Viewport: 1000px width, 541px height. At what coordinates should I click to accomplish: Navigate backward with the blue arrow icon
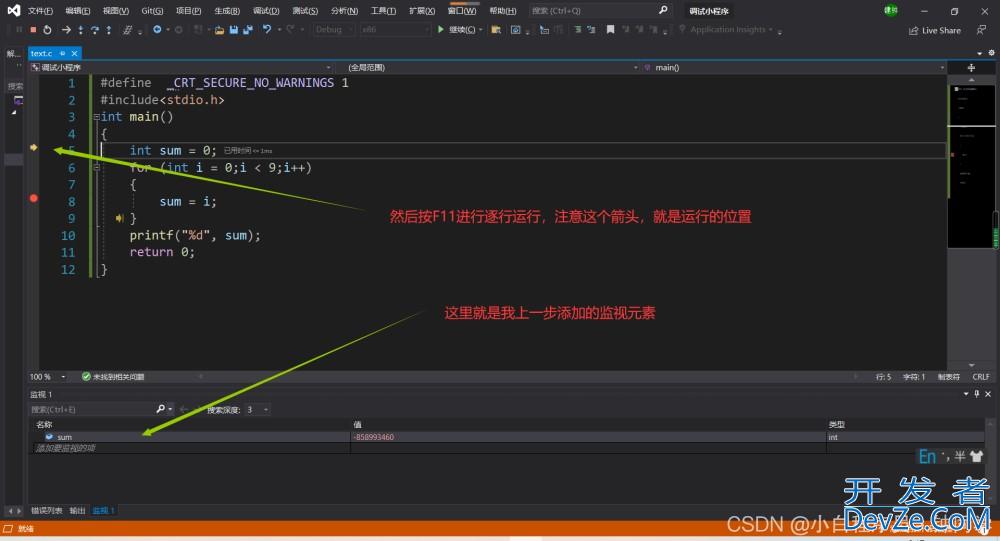[157, 29]
